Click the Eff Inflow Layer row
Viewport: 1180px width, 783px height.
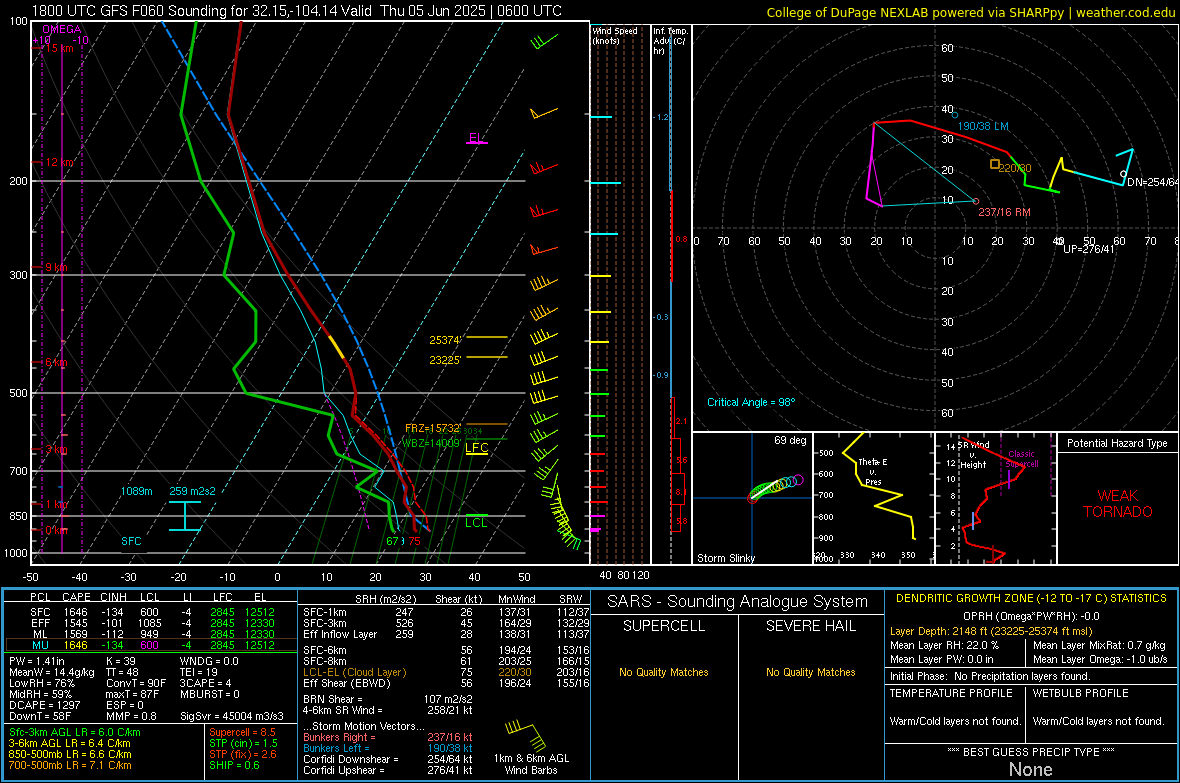(x=446, y=634)
